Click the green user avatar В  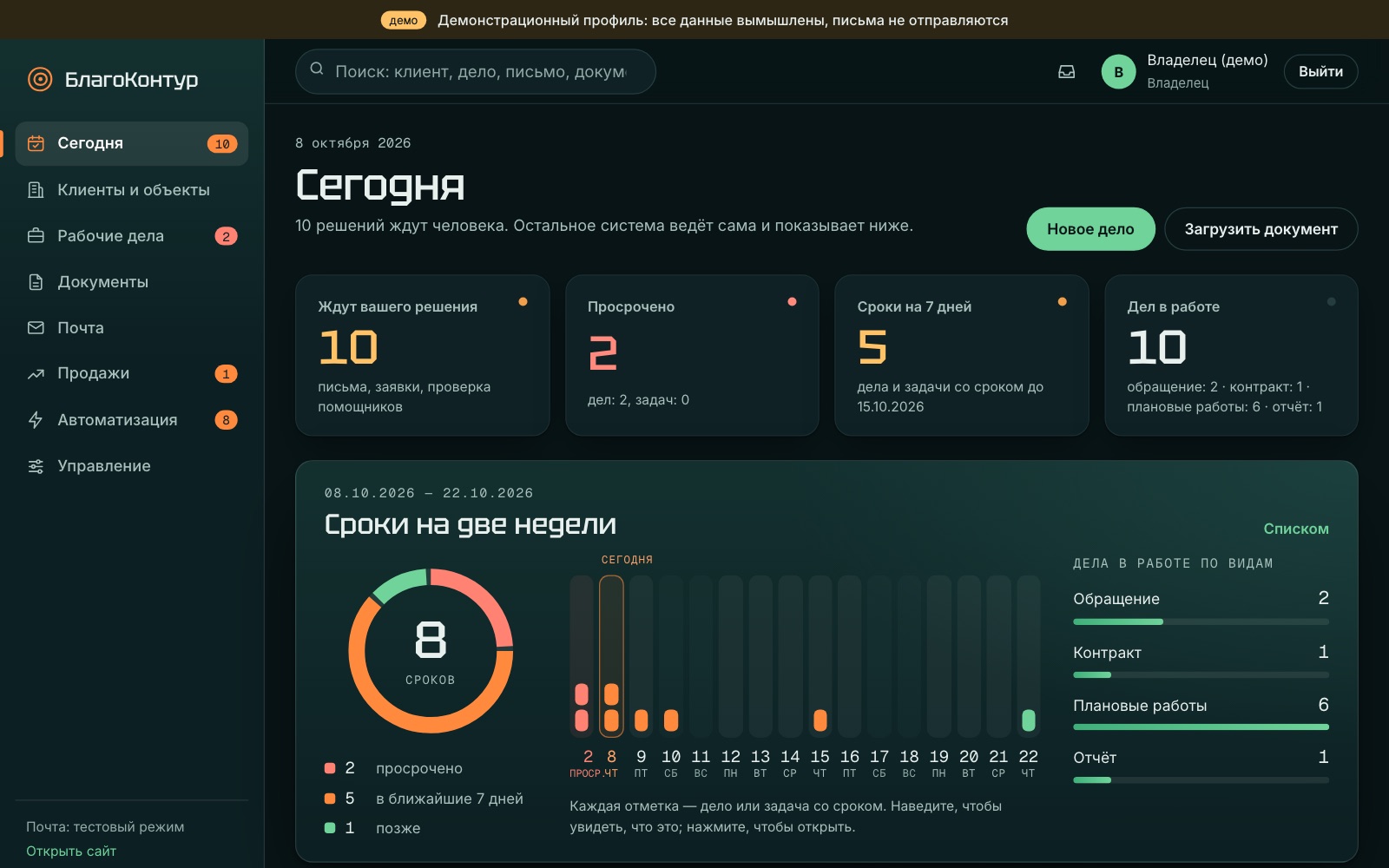(1118, 72)
